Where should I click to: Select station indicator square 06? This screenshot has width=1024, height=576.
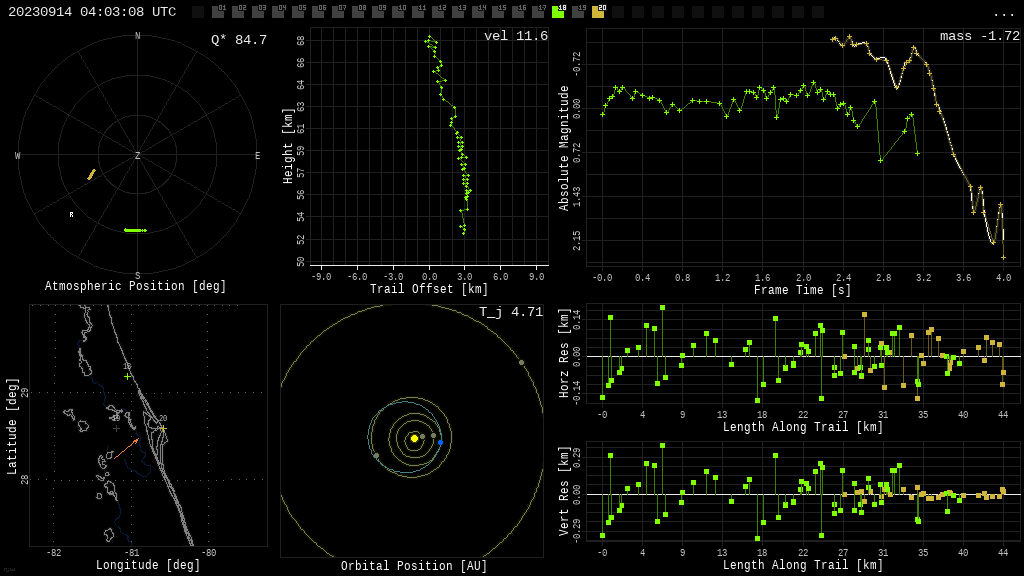coord(318,12)
